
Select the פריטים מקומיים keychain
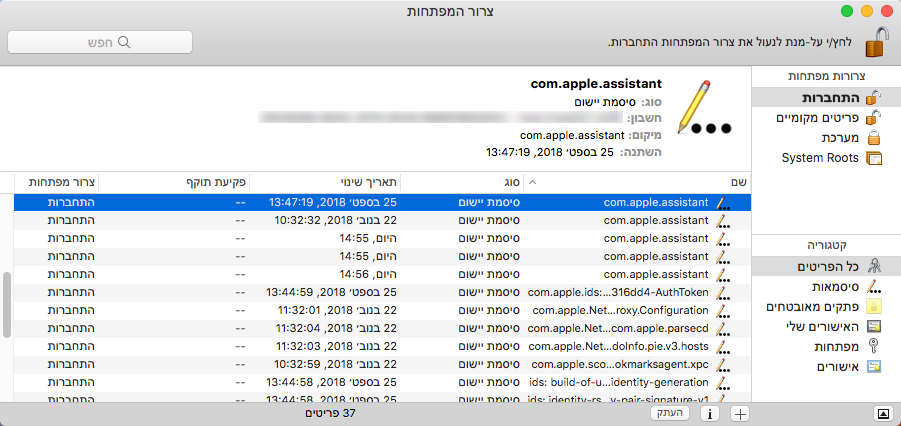[x=818, y=118]
